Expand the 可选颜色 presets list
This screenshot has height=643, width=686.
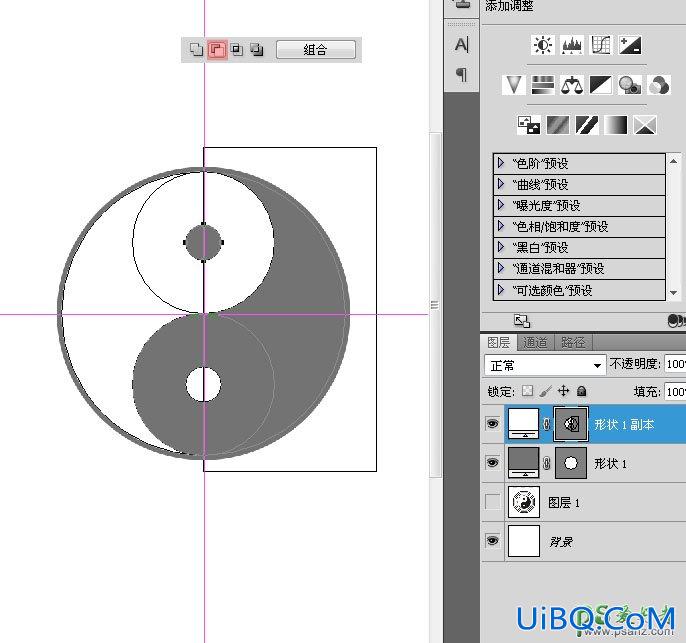(501, 290)
